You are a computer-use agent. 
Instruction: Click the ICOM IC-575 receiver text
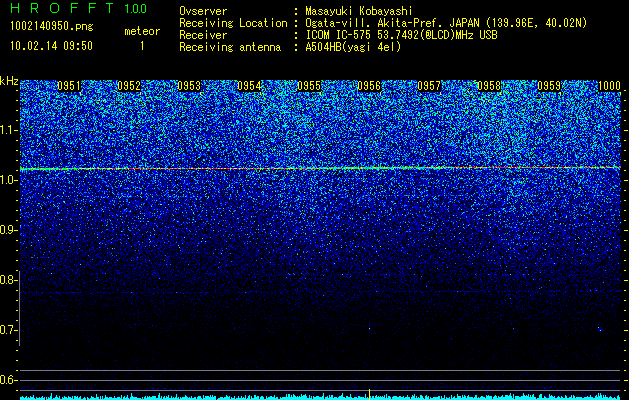[x=401, y=35]
